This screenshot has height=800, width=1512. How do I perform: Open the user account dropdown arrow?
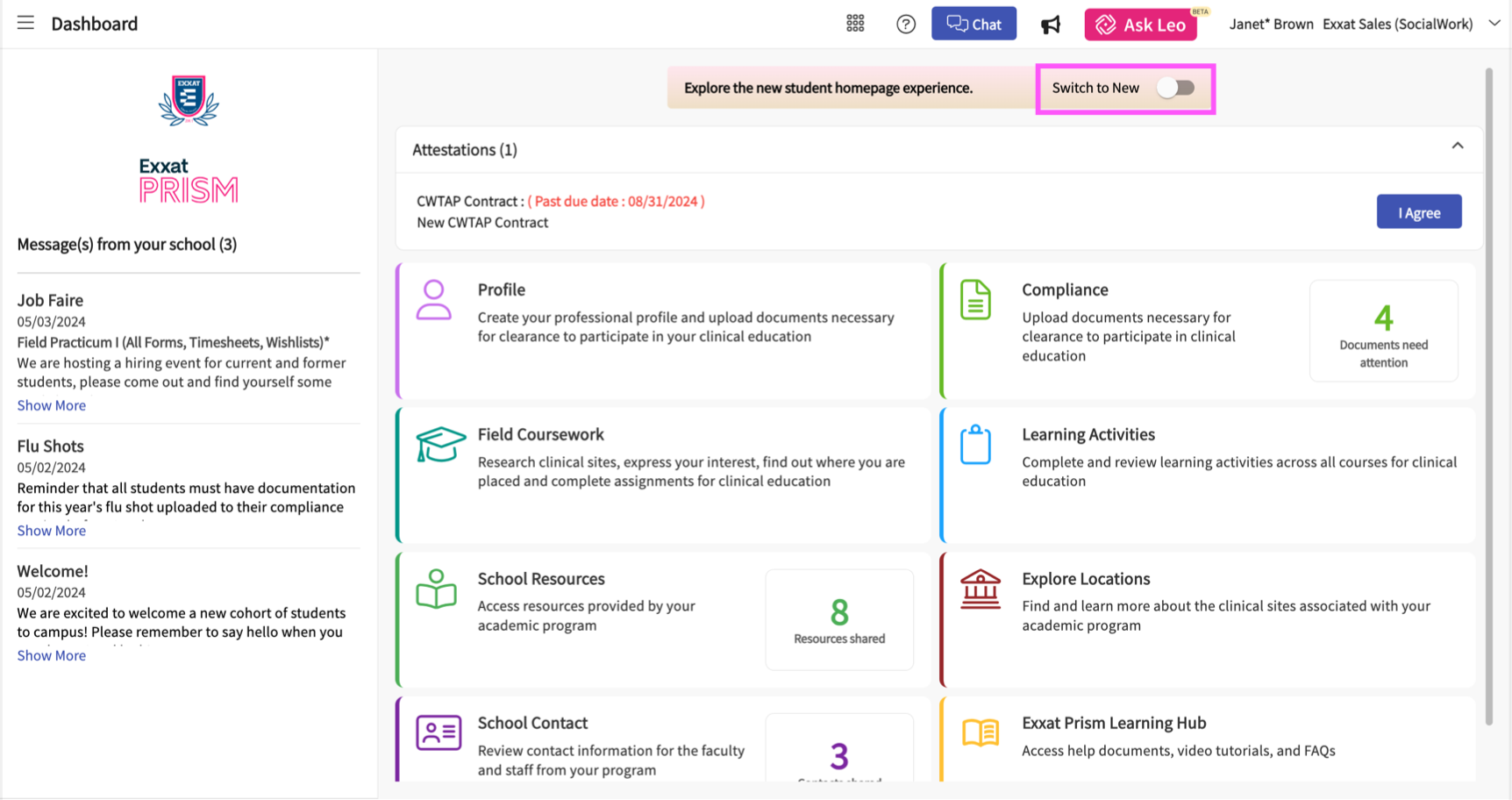[x=1494, y=24]
